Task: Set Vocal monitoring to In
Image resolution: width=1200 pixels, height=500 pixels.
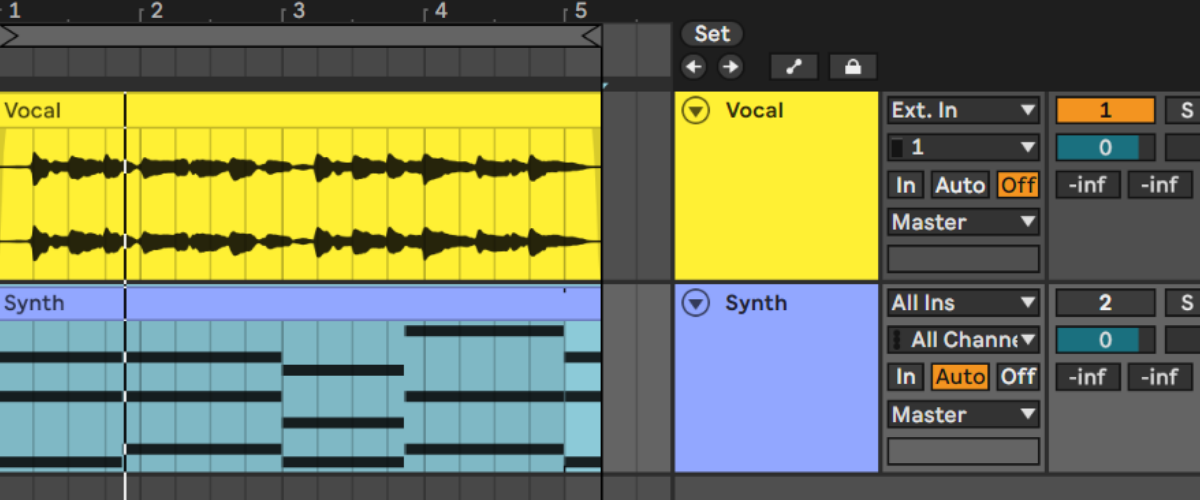Action: pyautogui.click(x=906, y=184)
